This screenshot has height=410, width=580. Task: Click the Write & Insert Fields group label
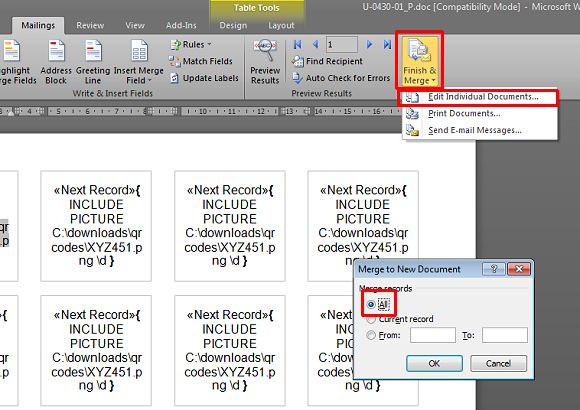tap(112, 93)
